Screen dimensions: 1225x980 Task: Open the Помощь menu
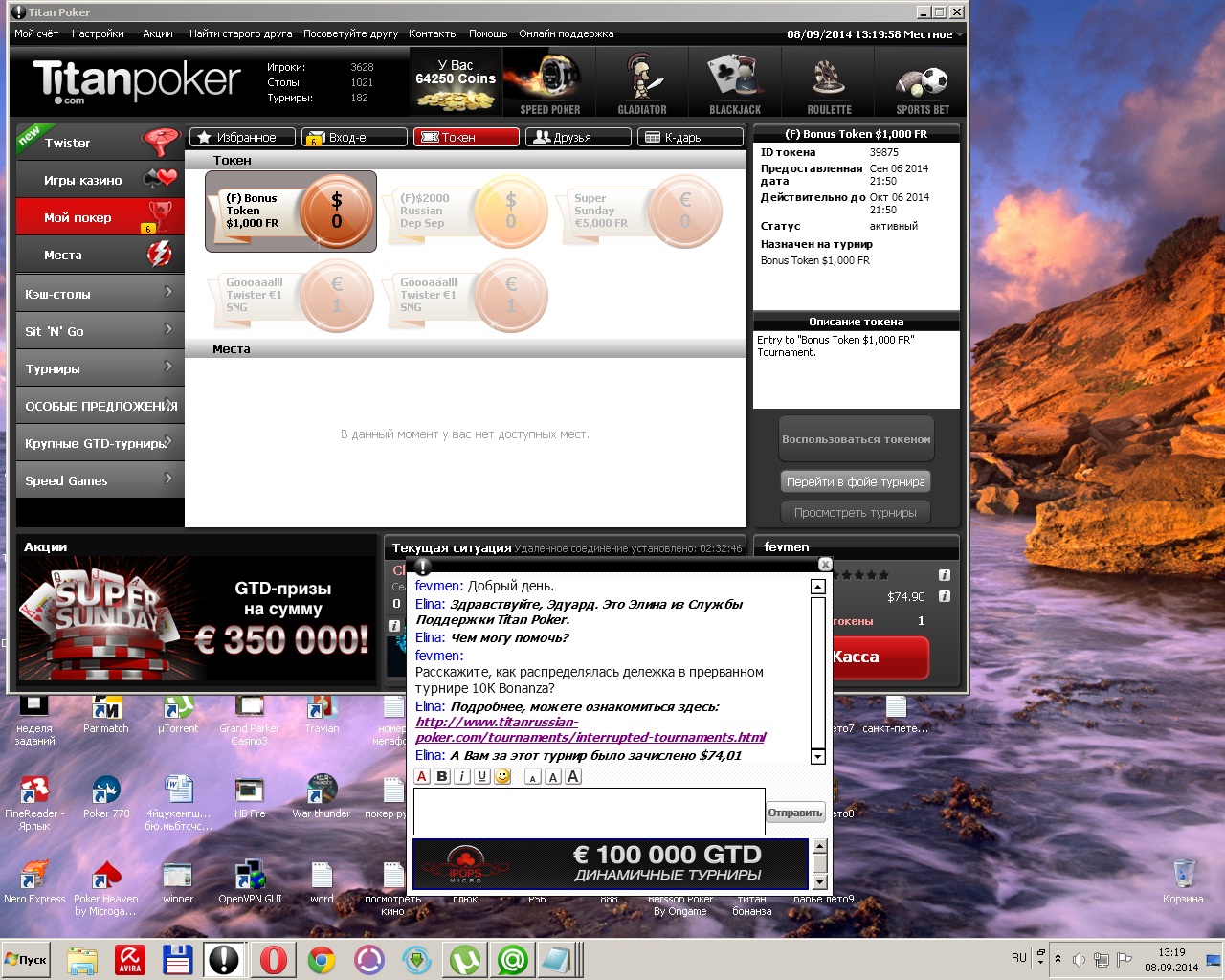tap(488, 33)
